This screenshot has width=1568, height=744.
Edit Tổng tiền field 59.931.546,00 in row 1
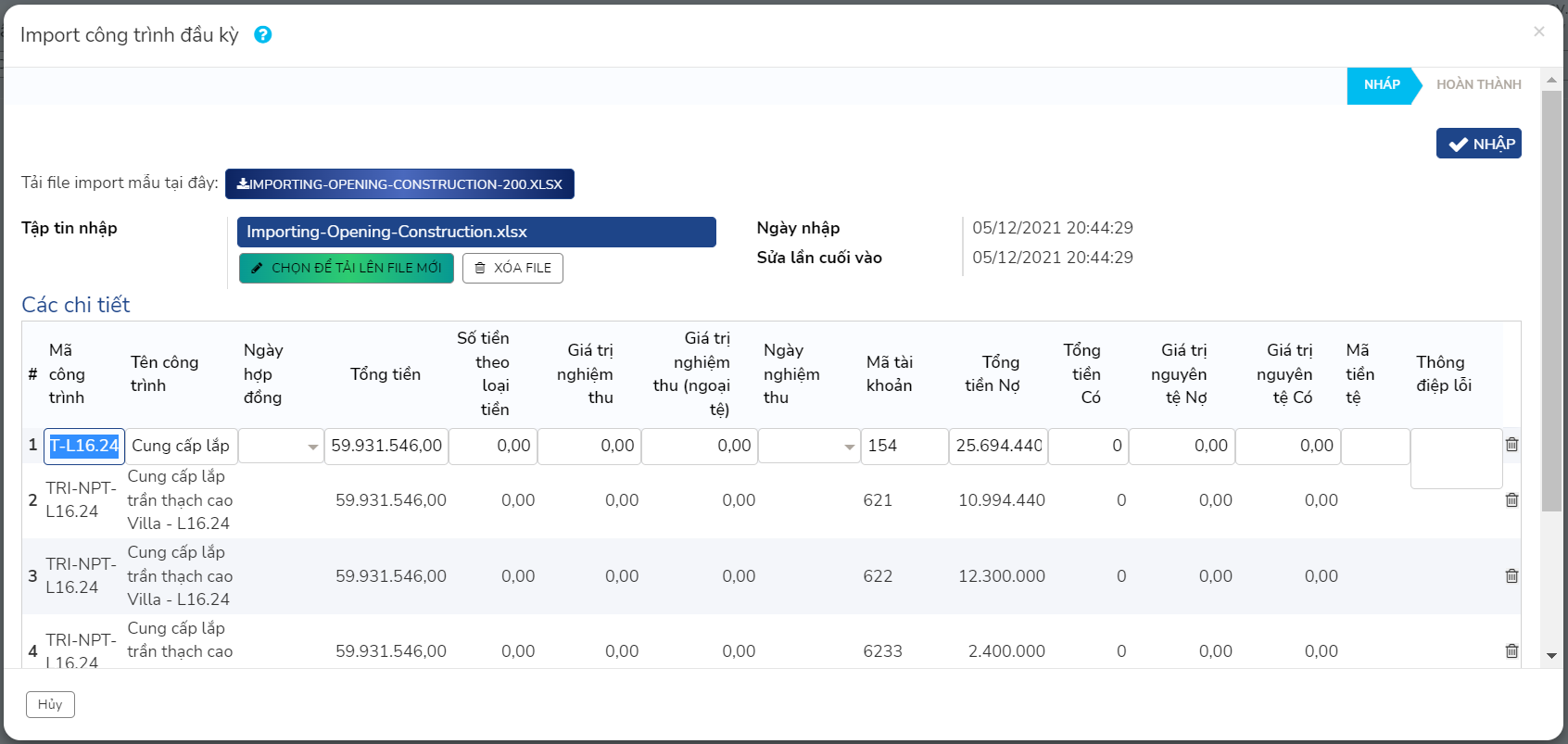[386, 446]
